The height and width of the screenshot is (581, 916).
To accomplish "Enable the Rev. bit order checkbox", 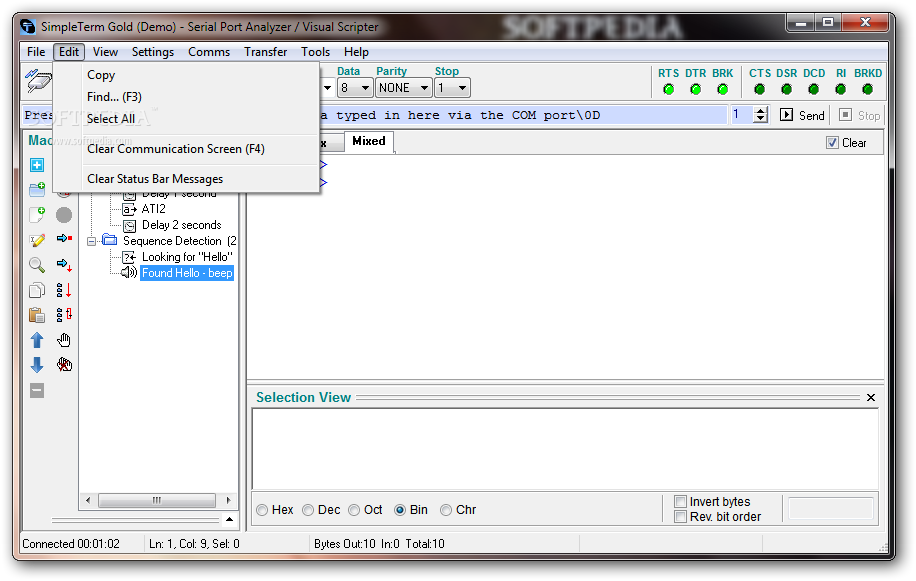I will [680, 517].
